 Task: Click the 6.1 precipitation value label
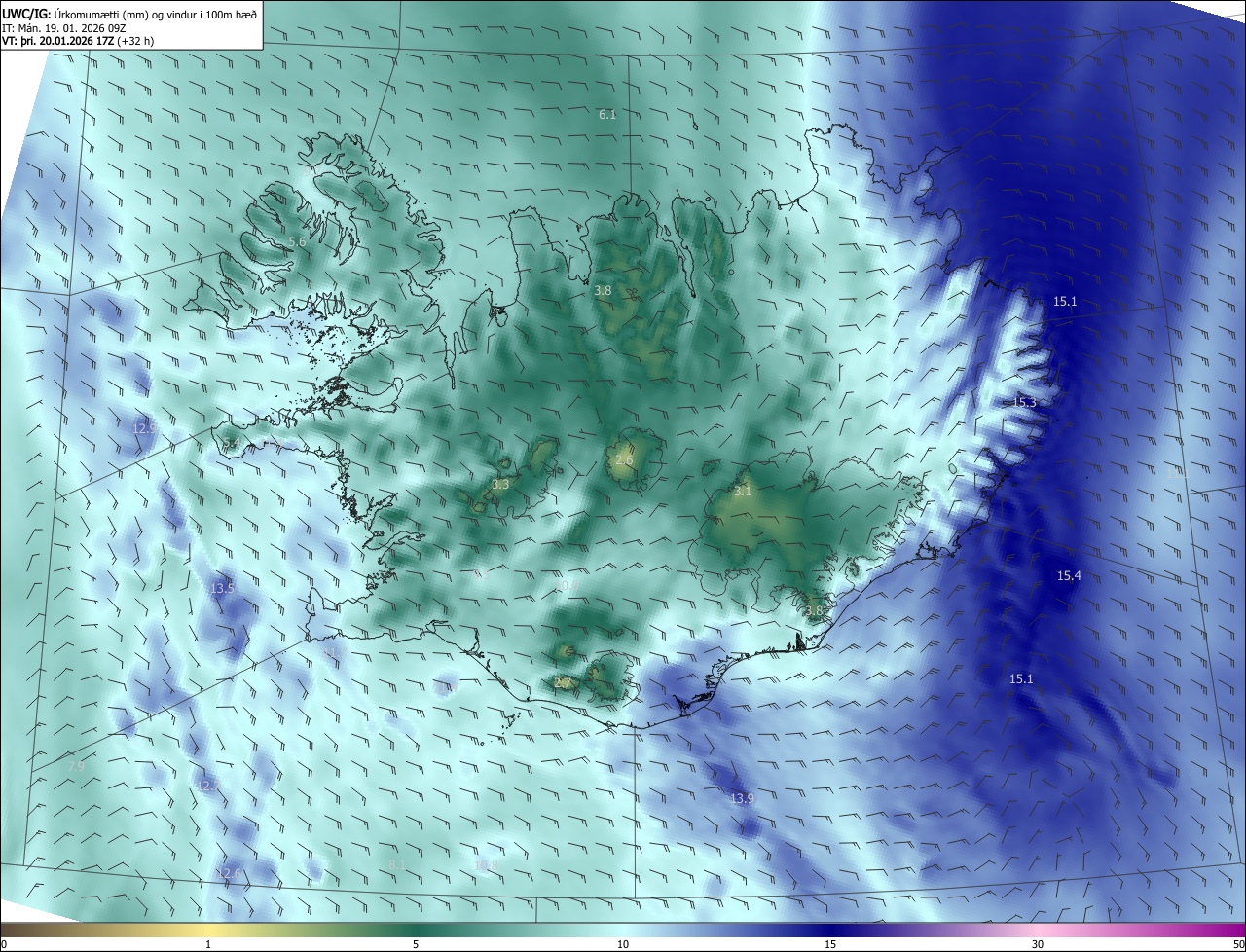607,115
